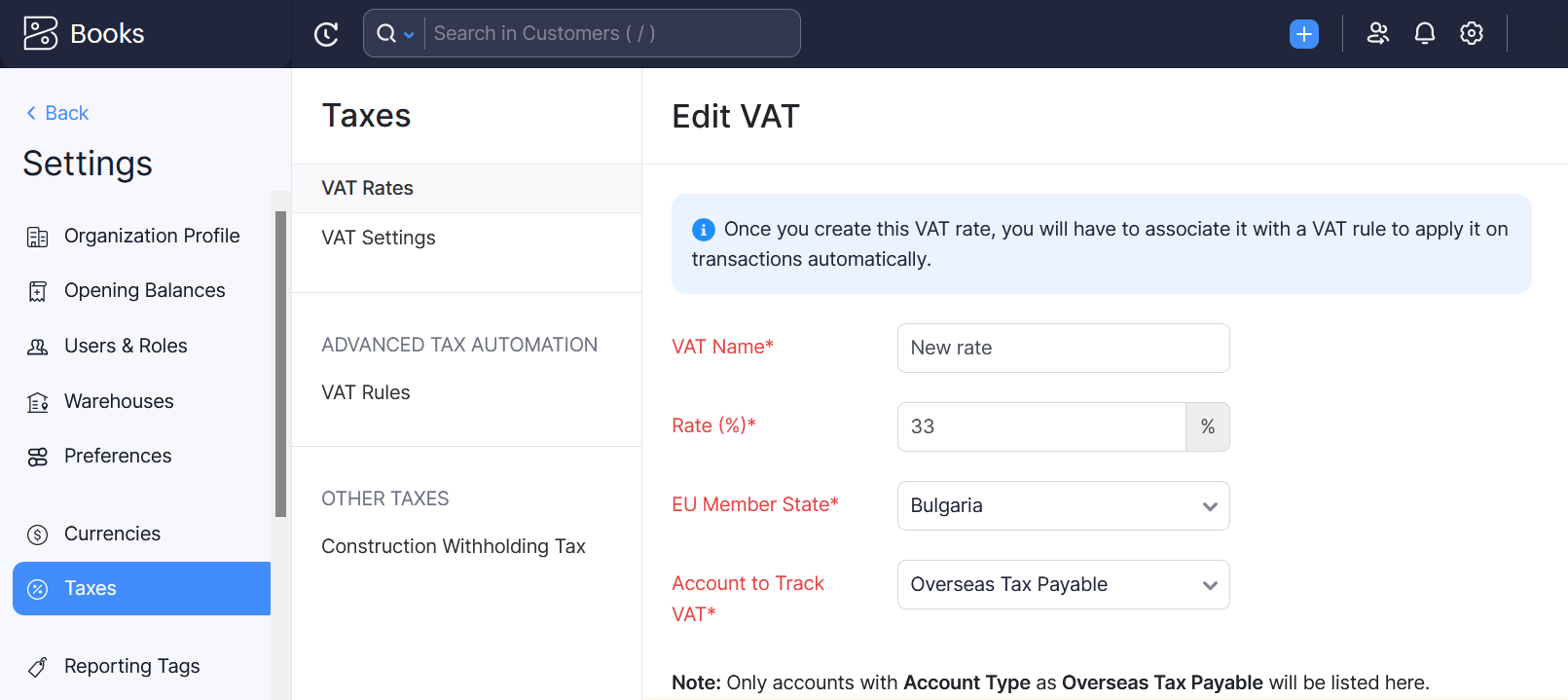
Task: Click the Reporting Tags tag icon
Action: pos(38,667)
